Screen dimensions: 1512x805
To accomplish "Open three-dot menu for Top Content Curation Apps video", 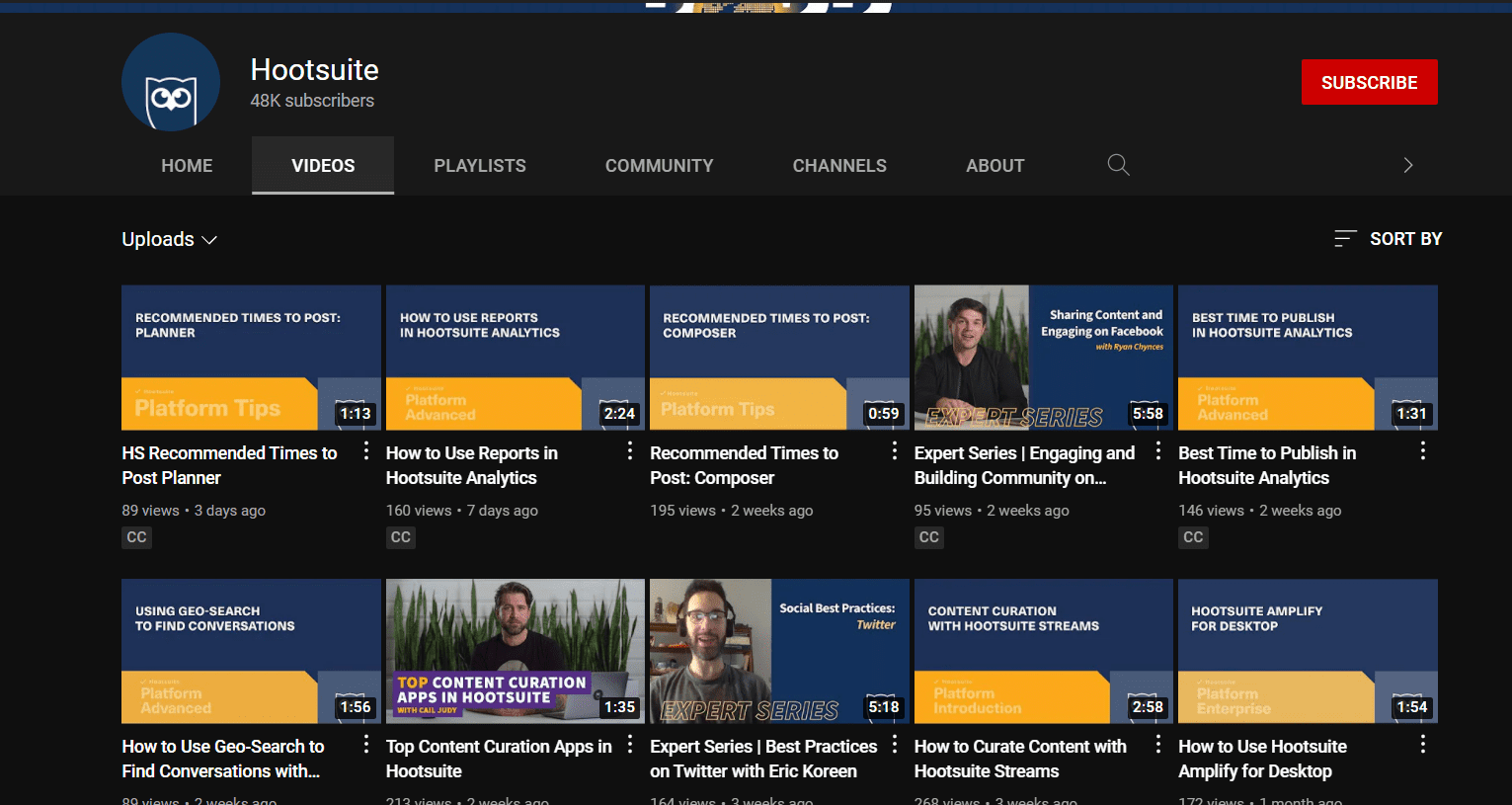I will tap(630, 745).
